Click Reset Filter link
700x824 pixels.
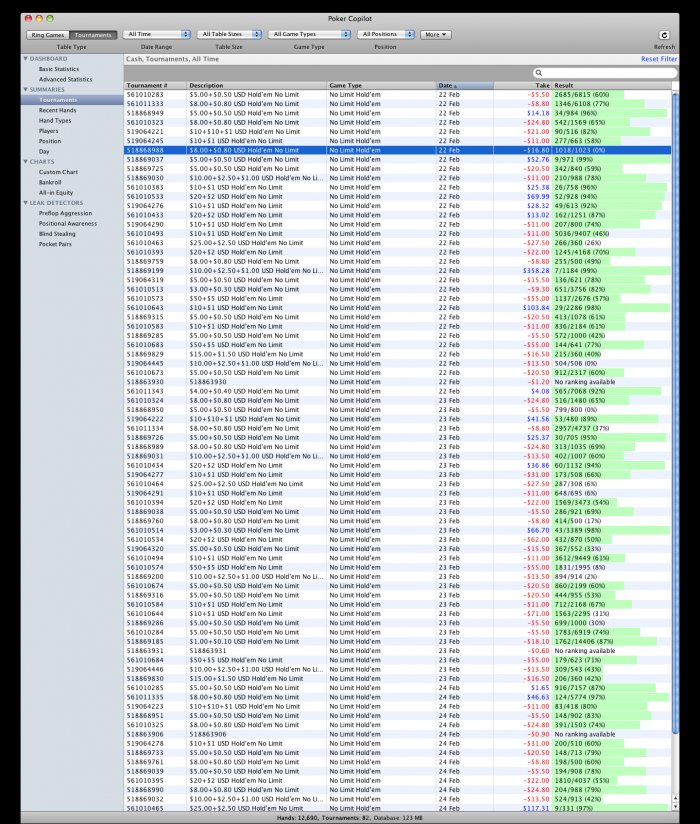659,59
